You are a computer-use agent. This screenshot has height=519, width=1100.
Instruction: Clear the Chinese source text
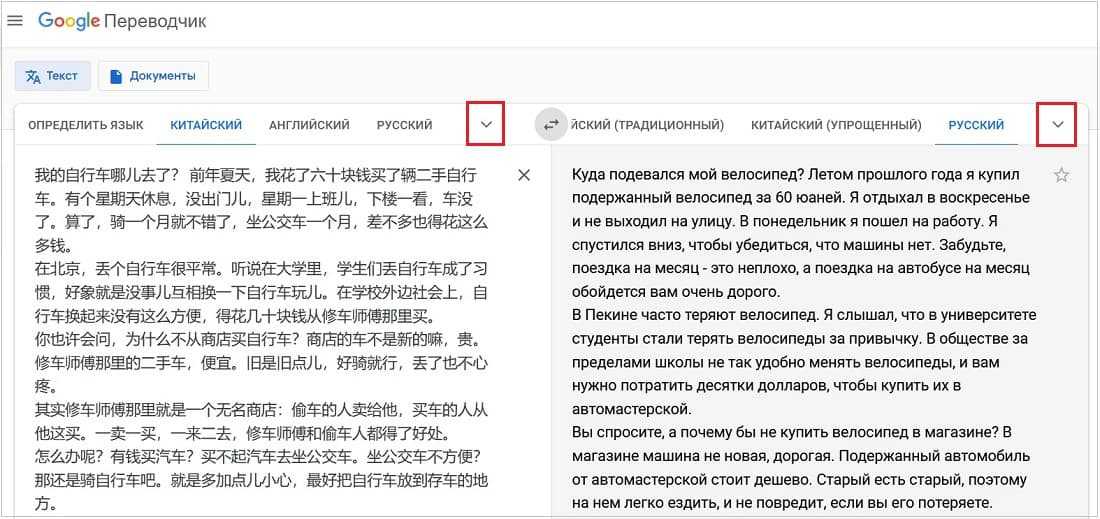click(524, 175)
